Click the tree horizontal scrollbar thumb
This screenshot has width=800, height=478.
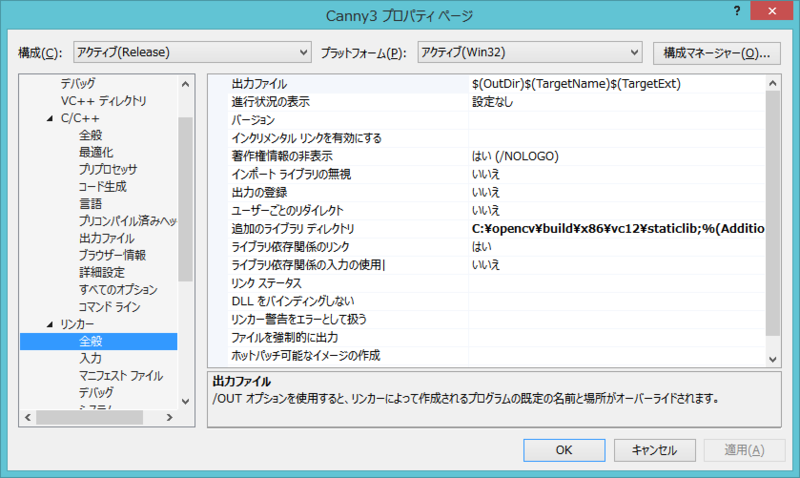tap(89, 417)
